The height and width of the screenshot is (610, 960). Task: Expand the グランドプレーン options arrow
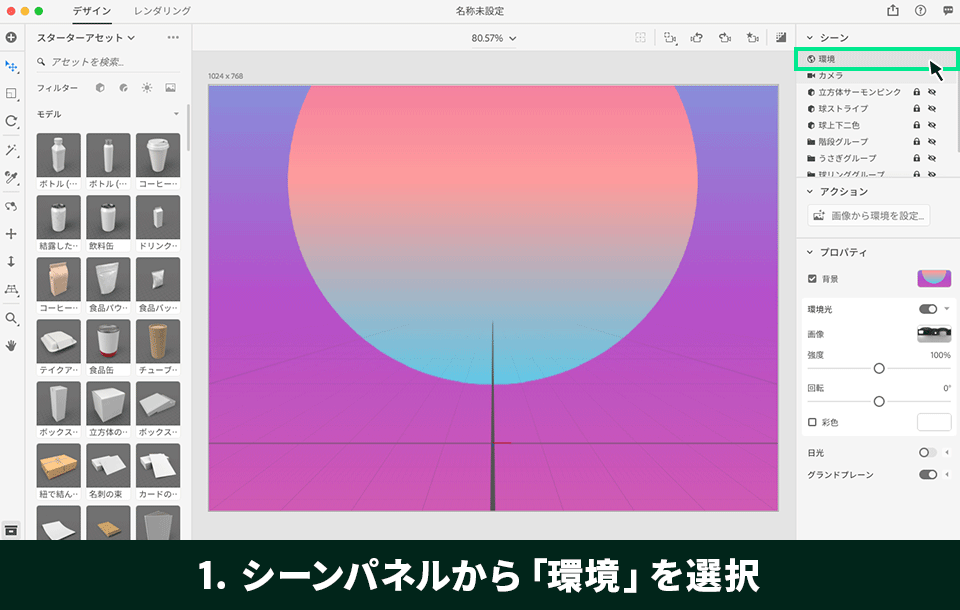tap(947, 475)
